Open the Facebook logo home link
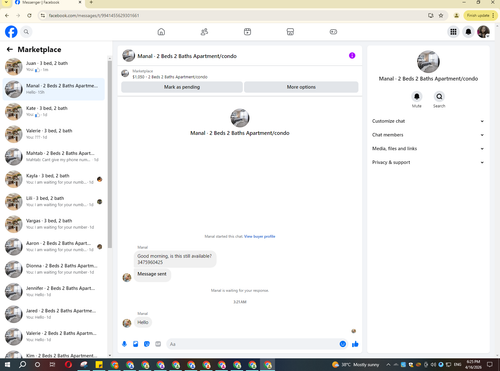The height and width of the screenshot is (371, 500). click(11, 32)
